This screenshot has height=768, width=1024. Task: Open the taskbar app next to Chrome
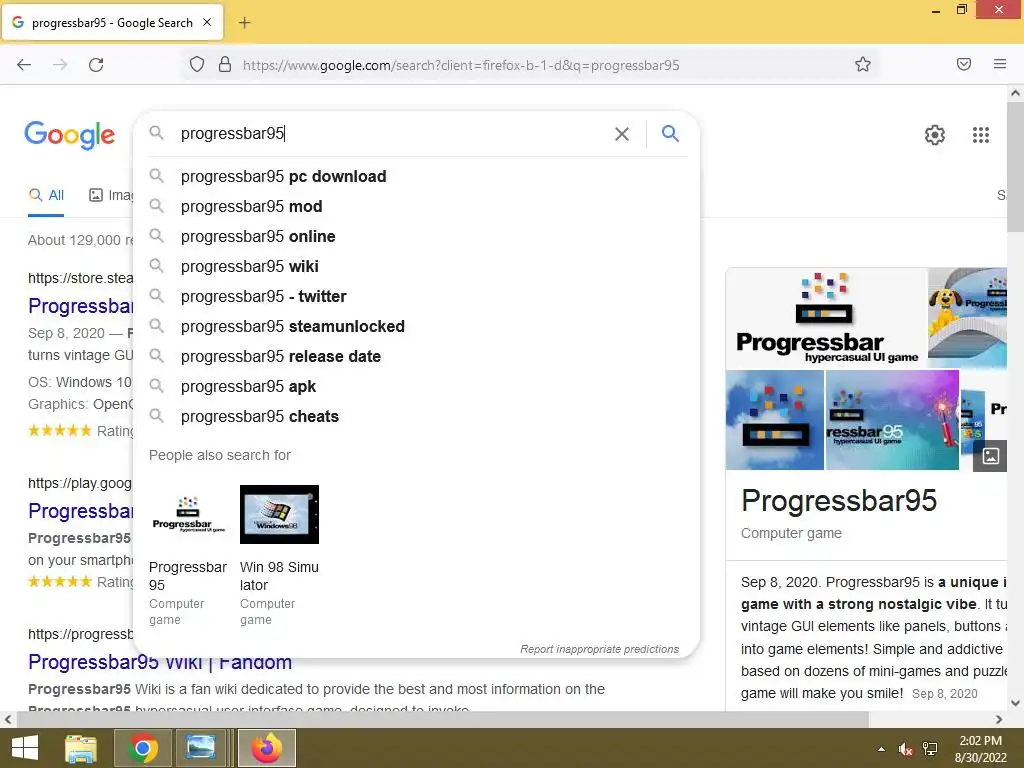click(200, 748)
